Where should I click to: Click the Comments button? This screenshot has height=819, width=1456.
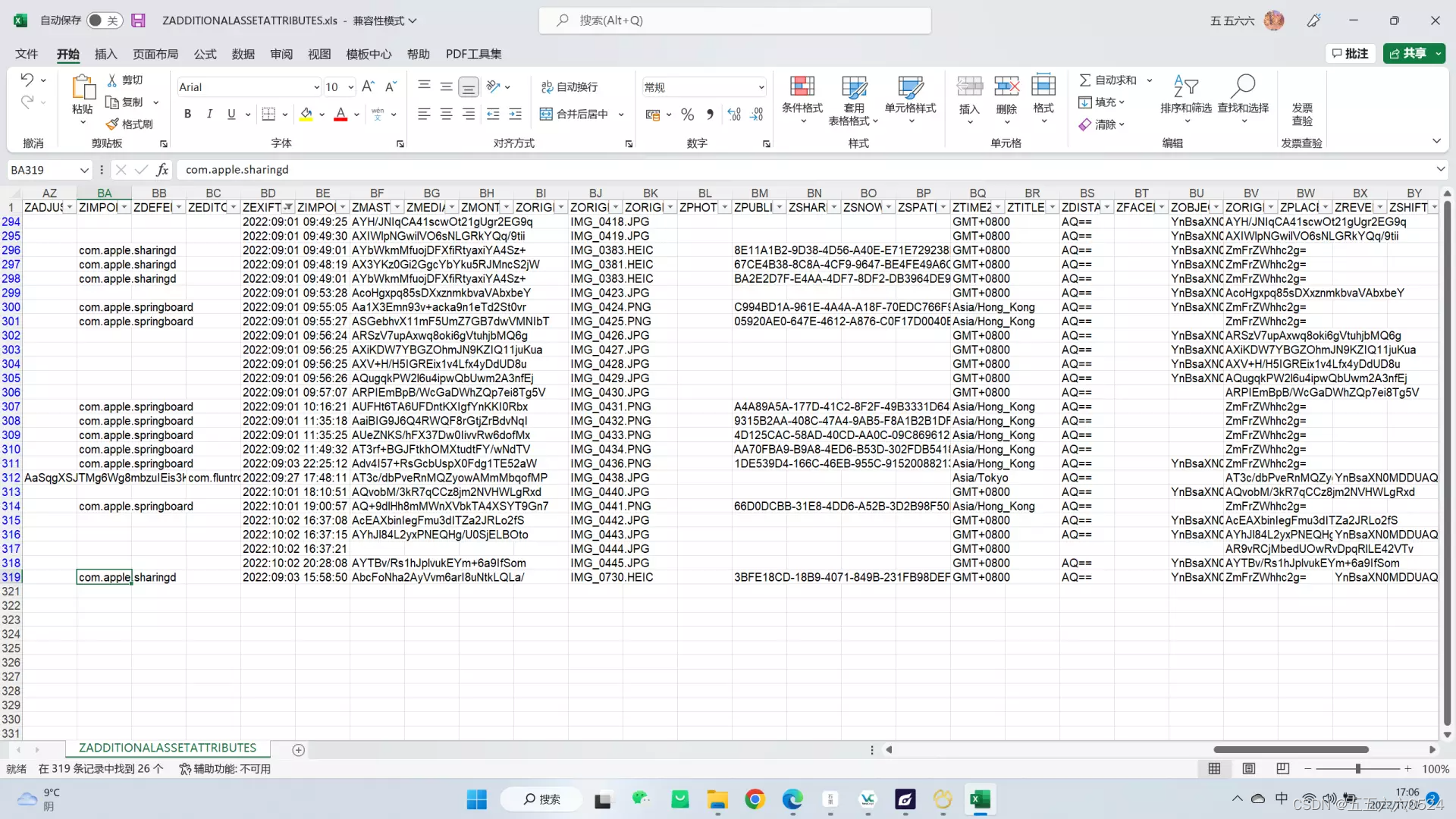click(x=1350, y=53)
